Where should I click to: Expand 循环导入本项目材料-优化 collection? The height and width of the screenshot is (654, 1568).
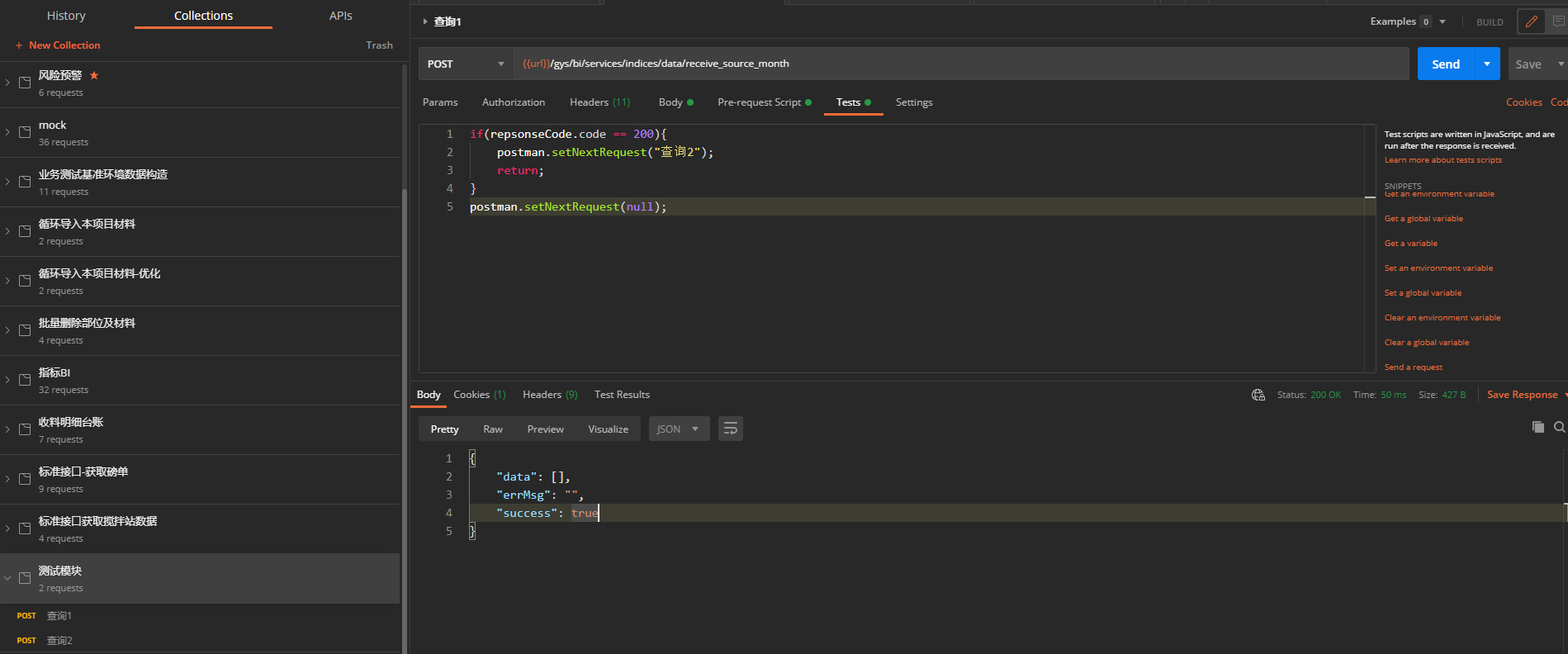click(x=7, y=281)
